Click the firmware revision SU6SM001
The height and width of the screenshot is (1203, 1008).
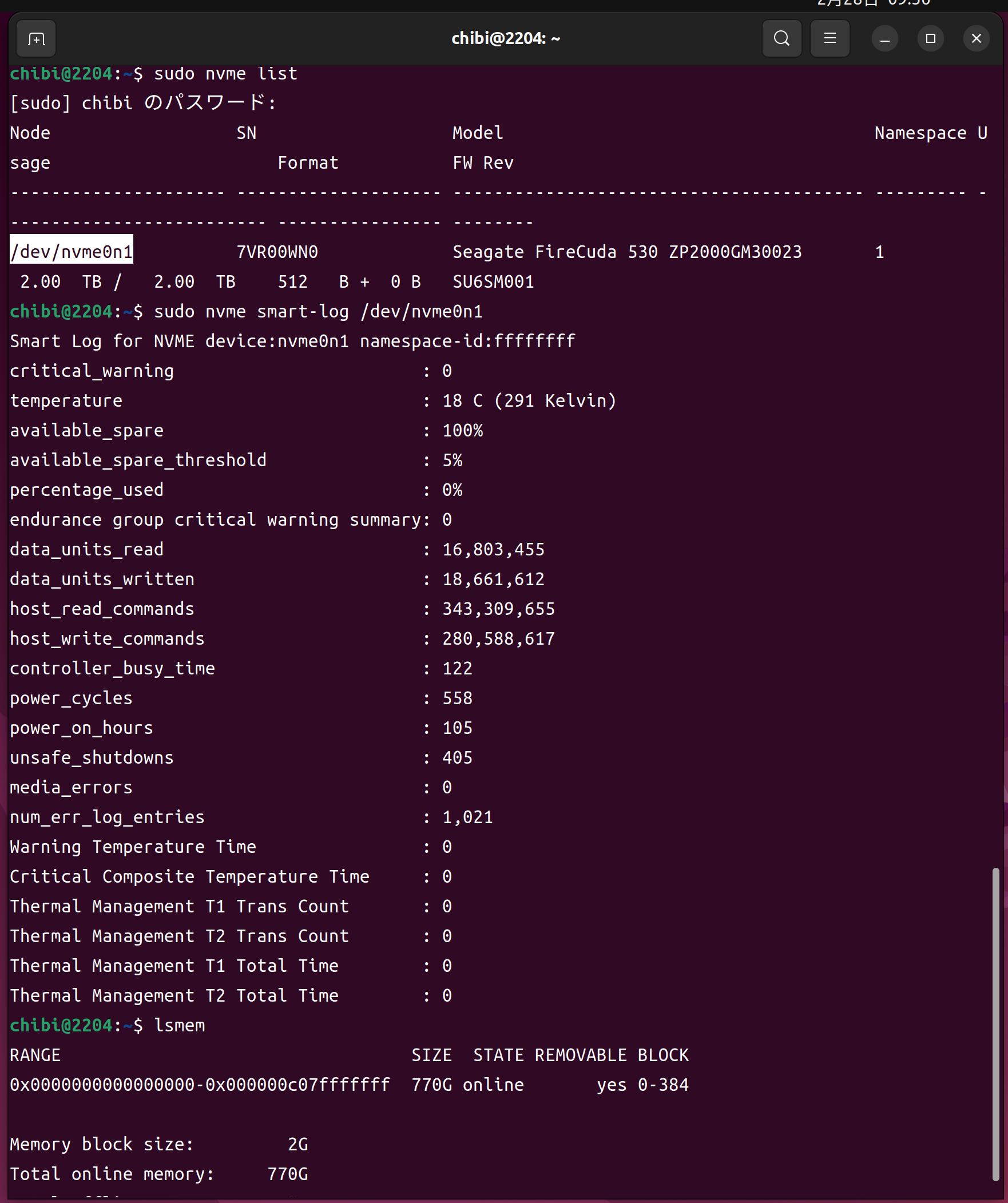493,282
